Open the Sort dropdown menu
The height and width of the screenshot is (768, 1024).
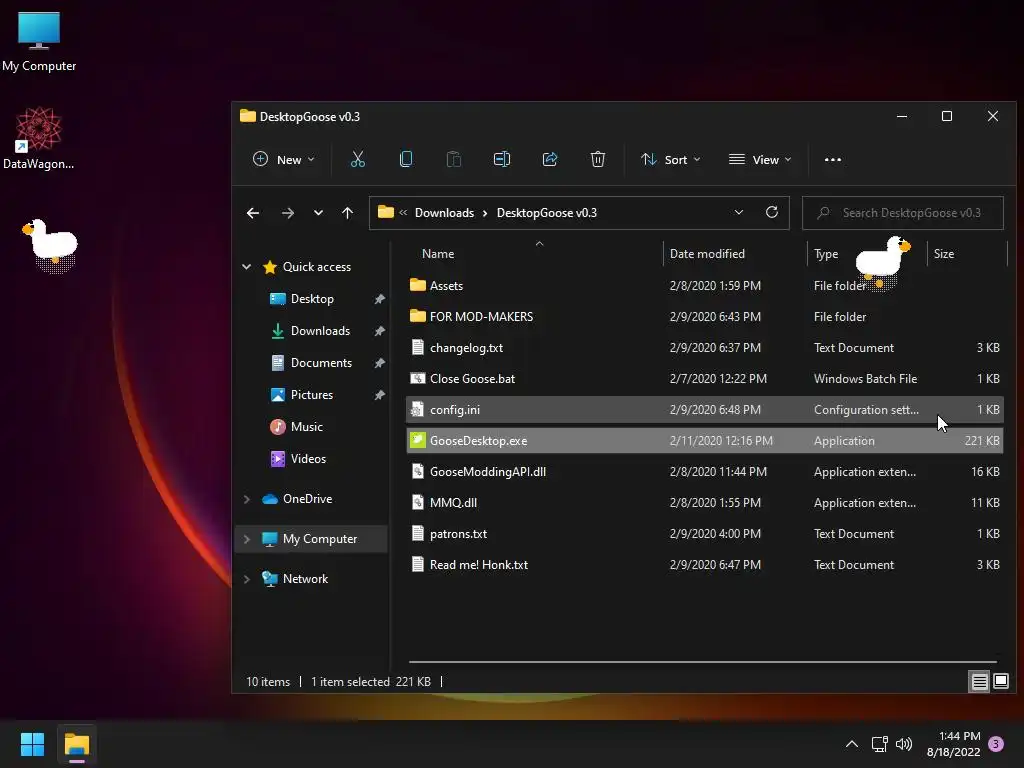coord(671,159)
